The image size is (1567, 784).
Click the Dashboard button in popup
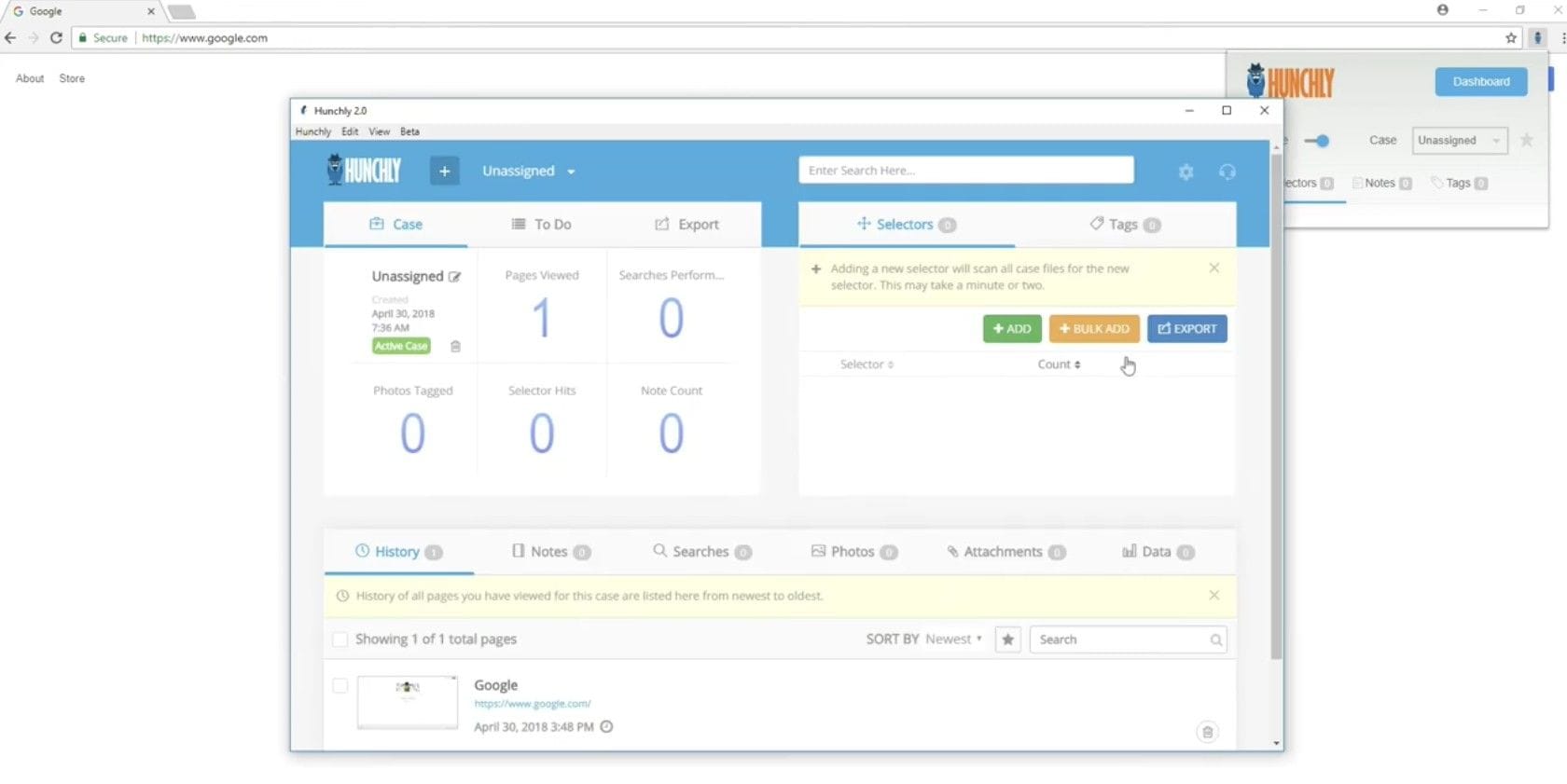[1480, 81]
